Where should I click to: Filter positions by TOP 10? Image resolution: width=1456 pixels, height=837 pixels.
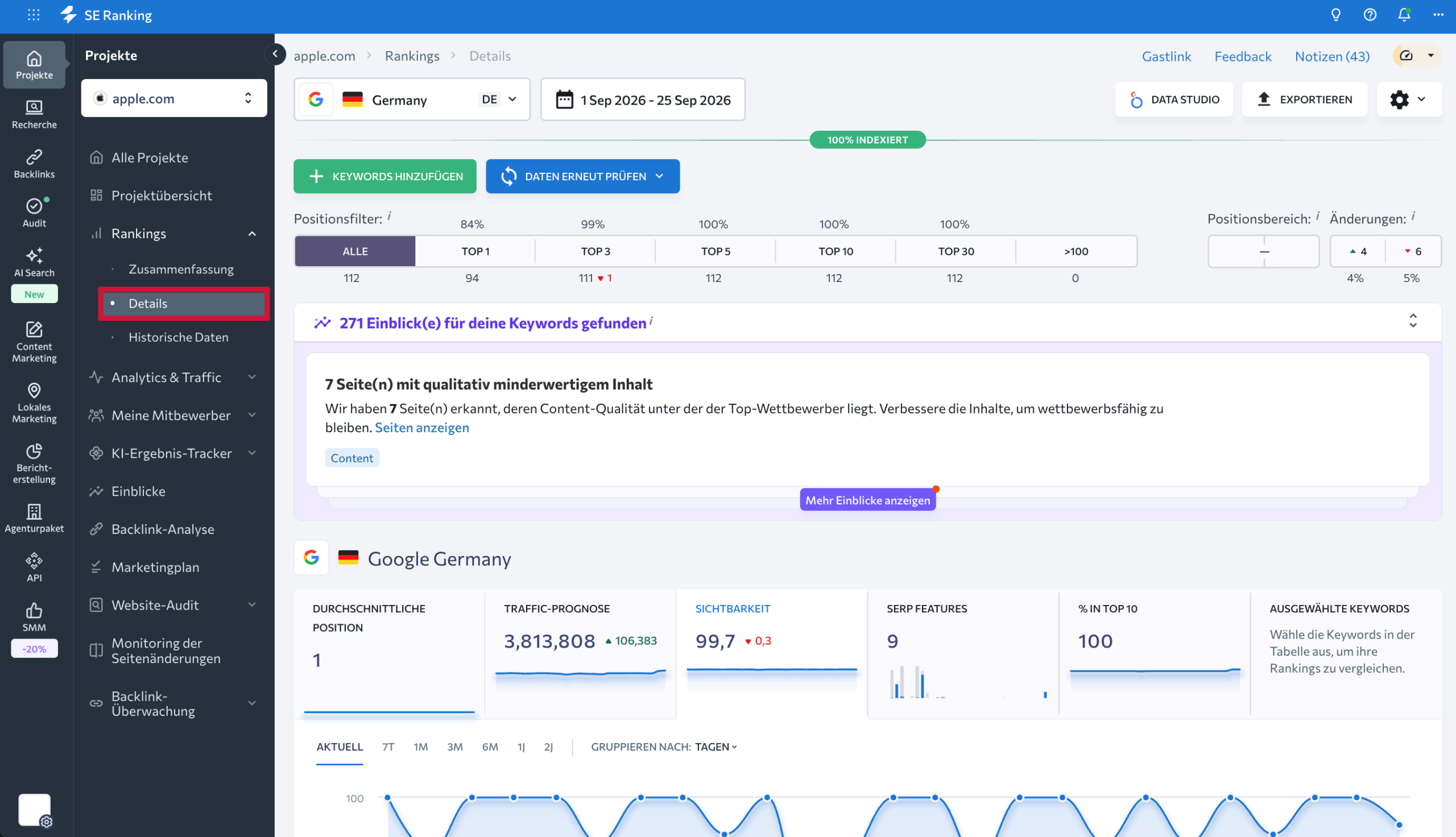tap(835, 251)
